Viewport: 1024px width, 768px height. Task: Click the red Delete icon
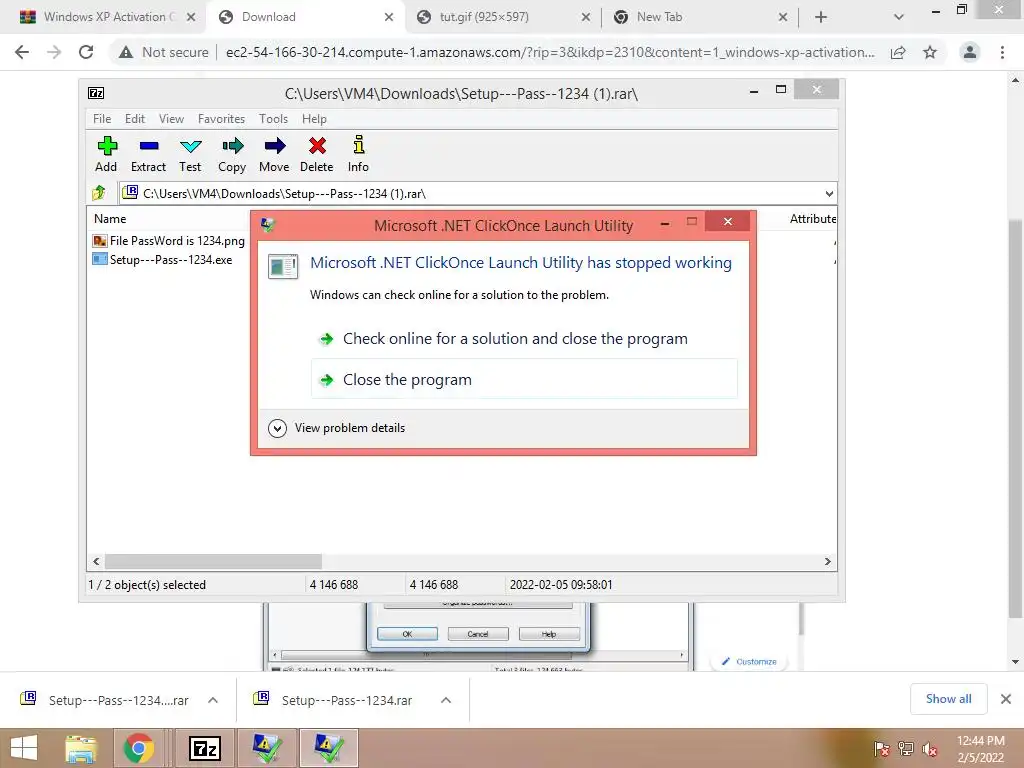coord(317,154)
